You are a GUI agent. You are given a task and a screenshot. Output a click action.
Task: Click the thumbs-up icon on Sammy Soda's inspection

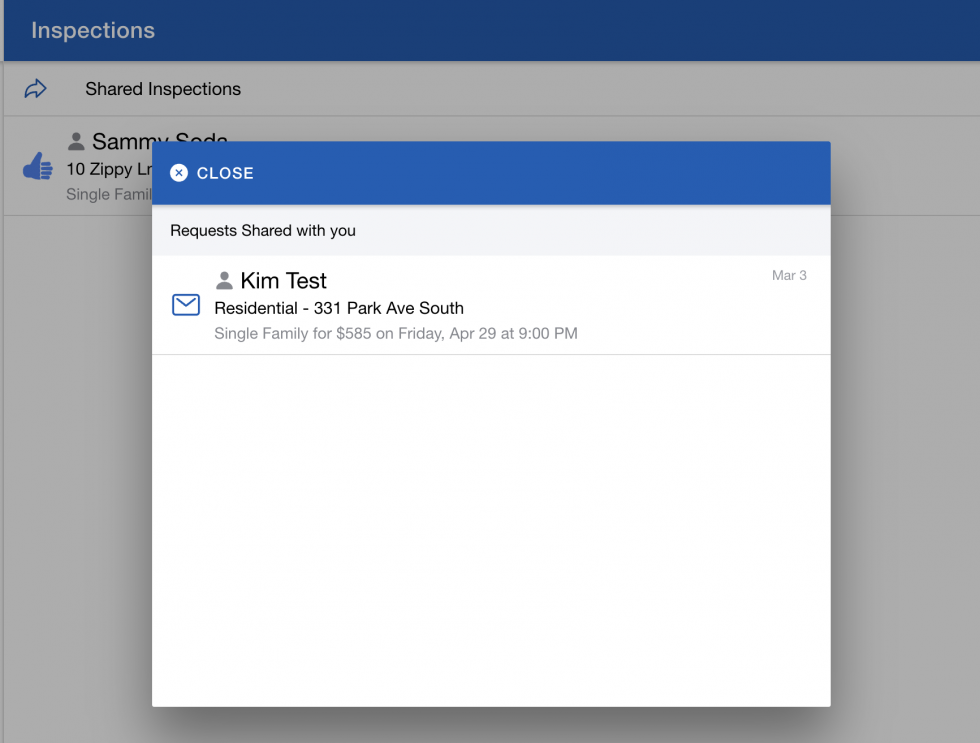[x=38, y=167]
